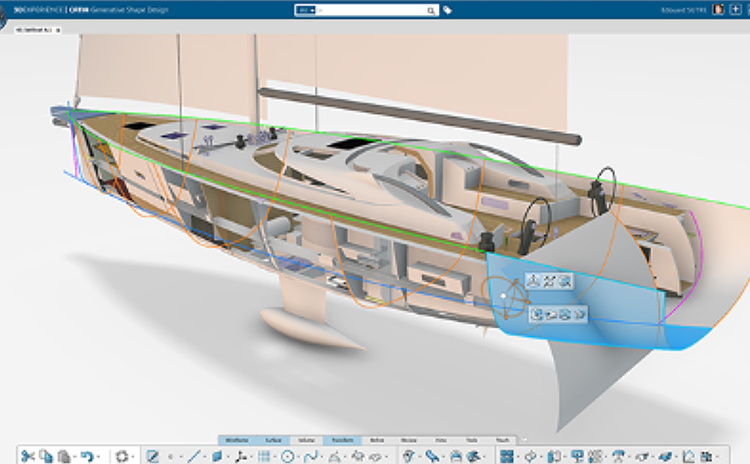750x464 pixels.
Task: Select the Circle tool icon
Action: coord(287,456)
